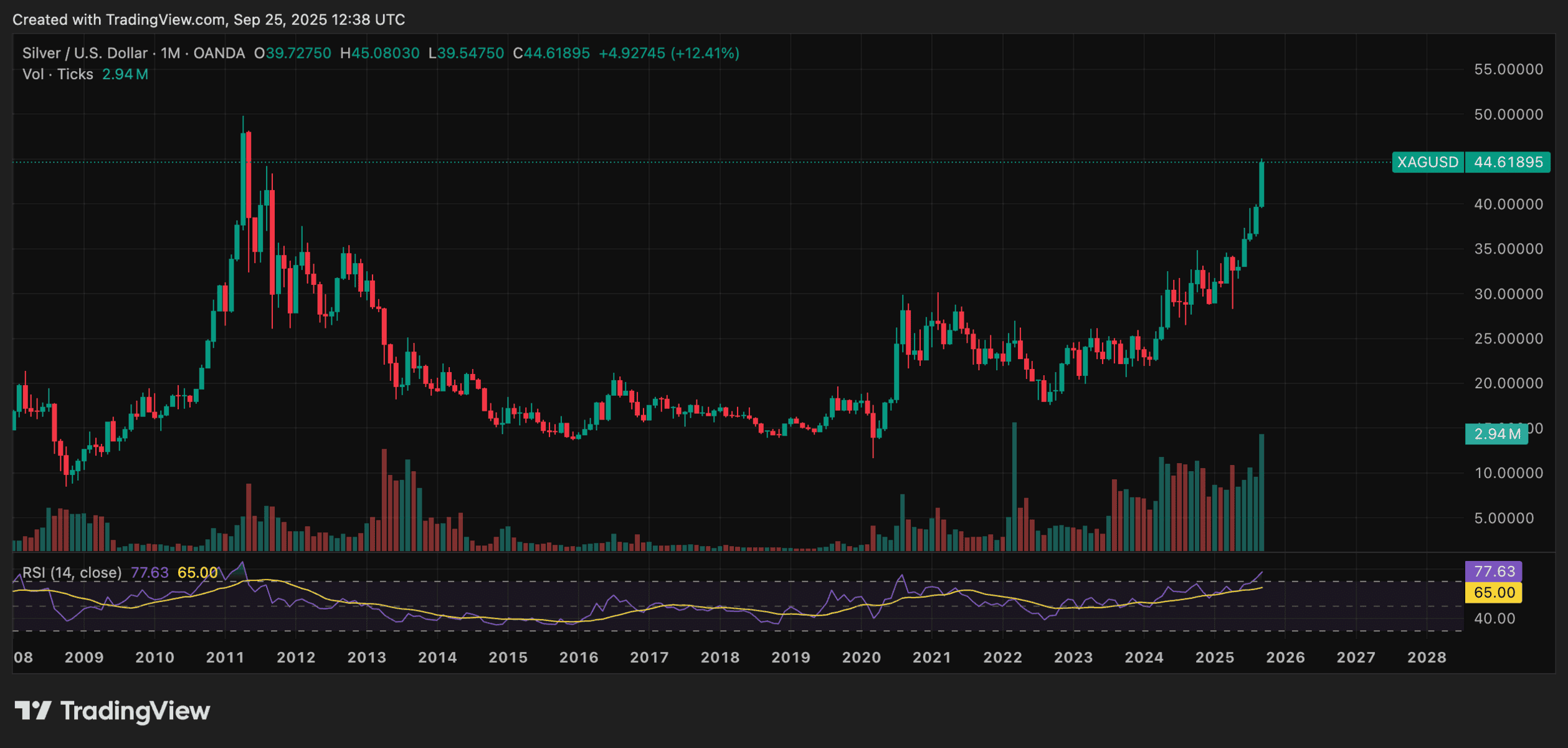
Task: Click the 50.00000 price axis label
Action: (1508, 115)
